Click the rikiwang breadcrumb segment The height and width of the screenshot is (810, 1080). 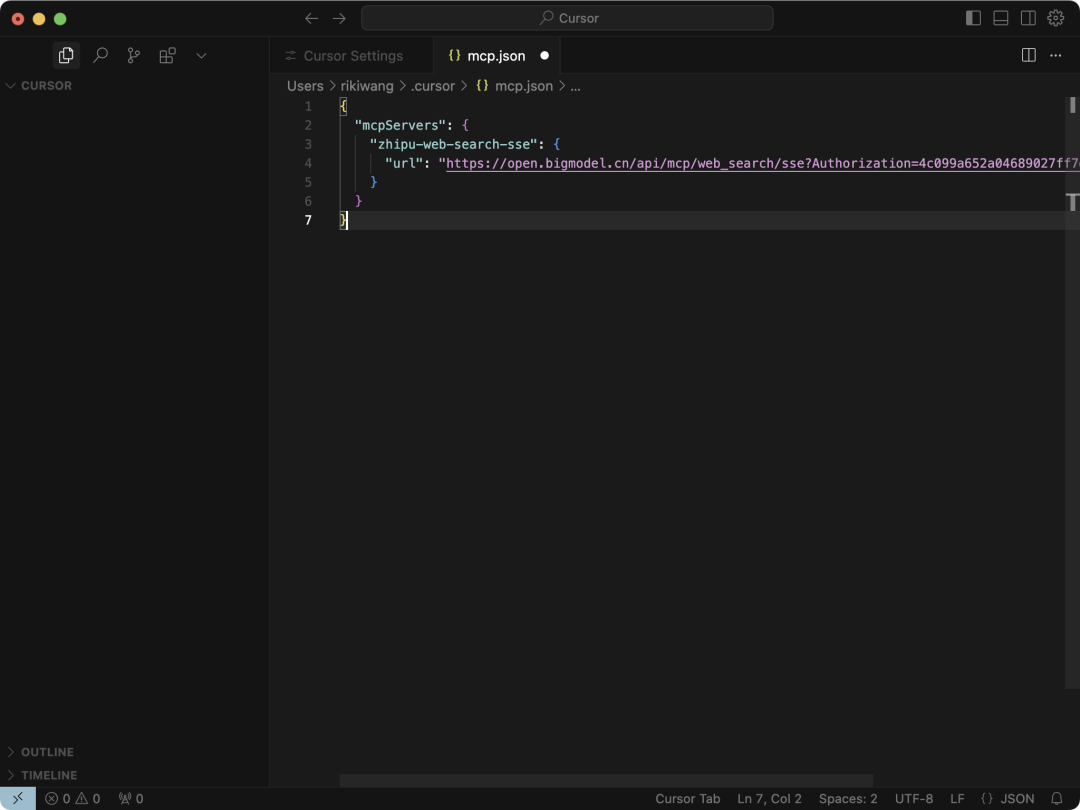point(366,86)
